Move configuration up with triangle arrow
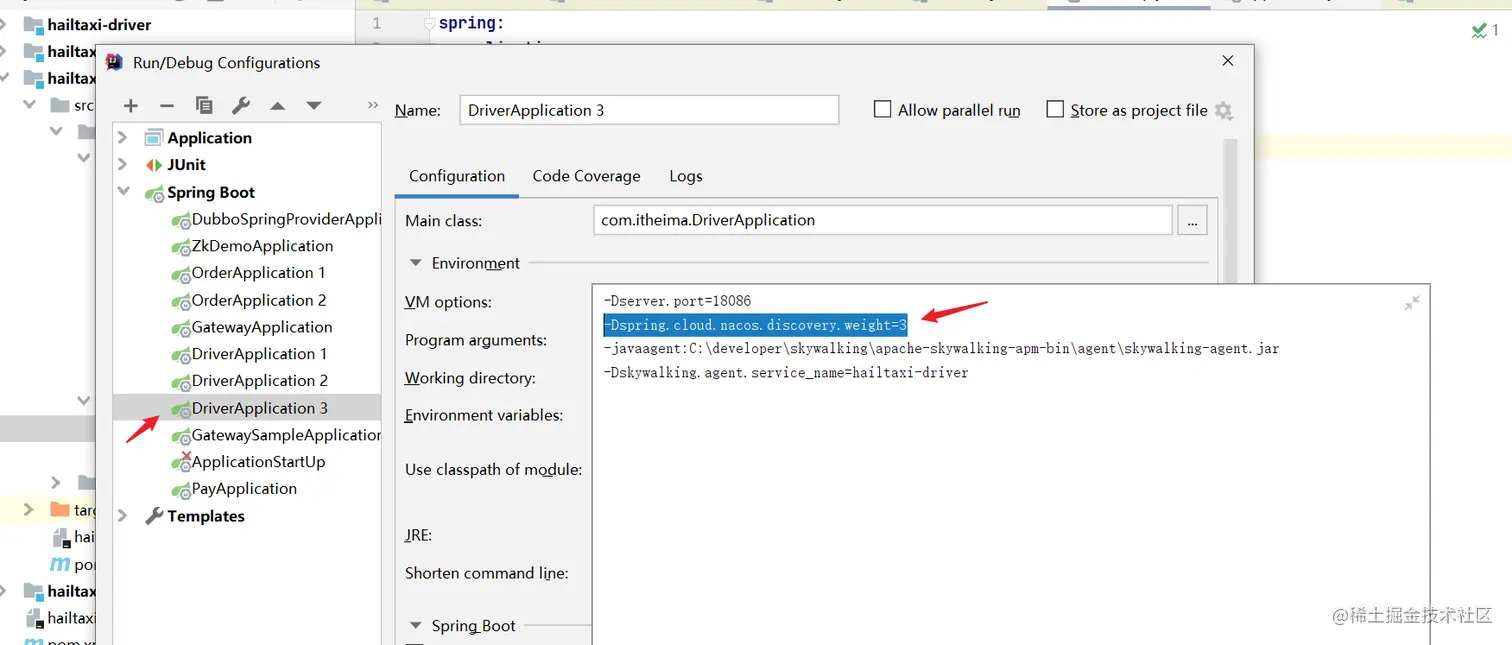The height and width of the screenshot is (645, 1512). point(278,106)
